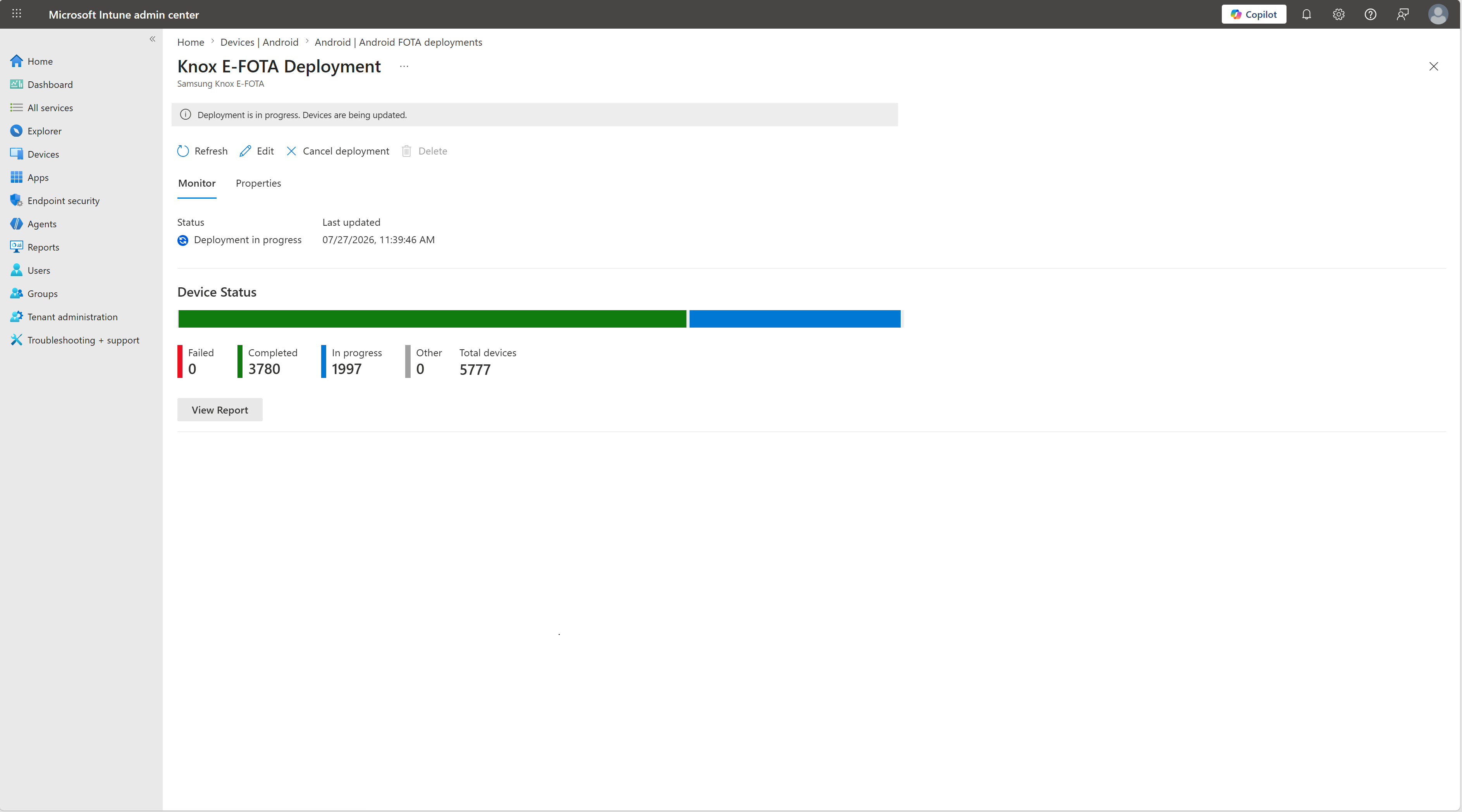Click Microsoft Intune admin center title

[x=124, y=14]
